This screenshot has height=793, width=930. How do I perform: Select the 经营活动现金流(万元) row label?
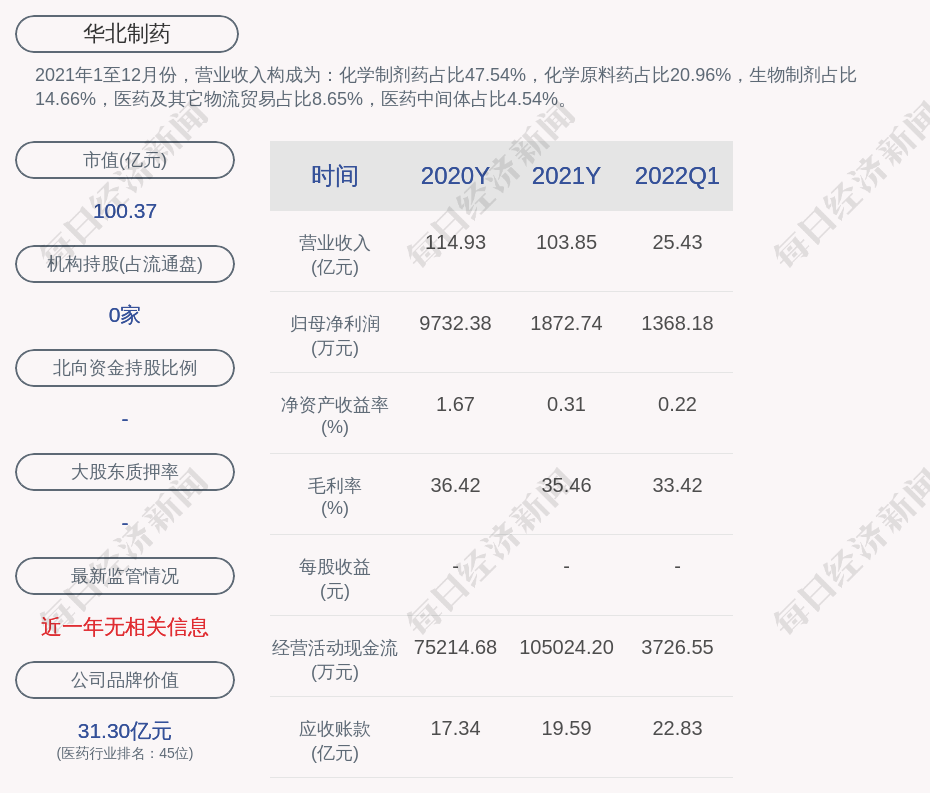(x=335, y=660)
